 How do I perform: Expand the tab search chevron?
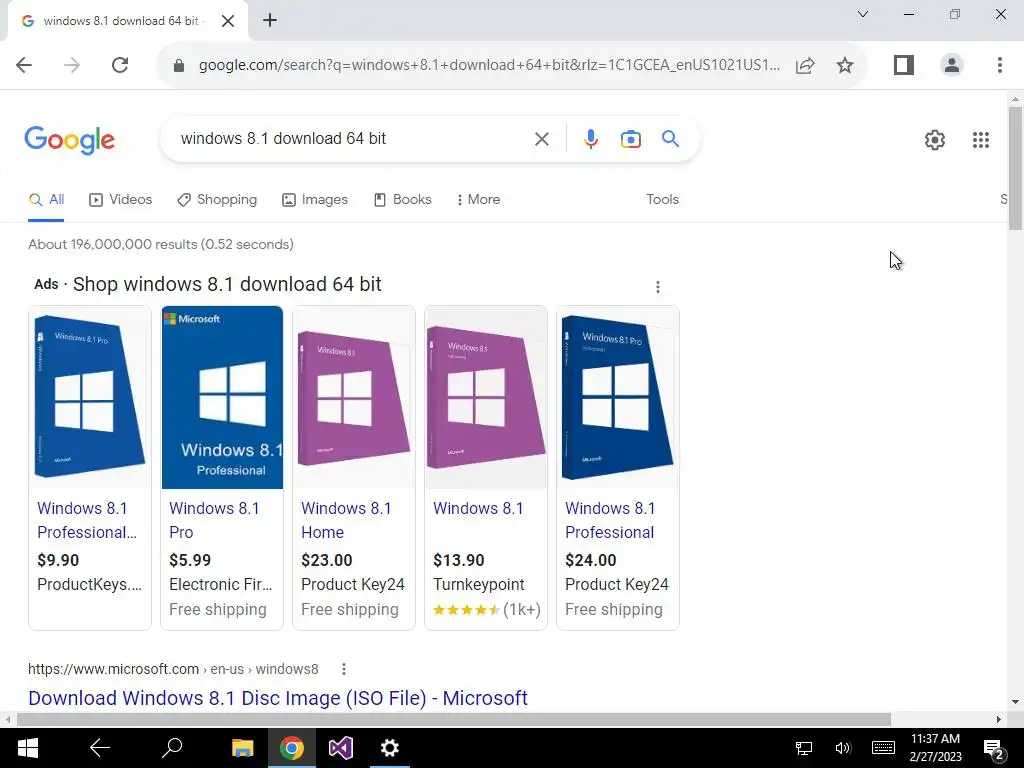[x=863, y=14]
